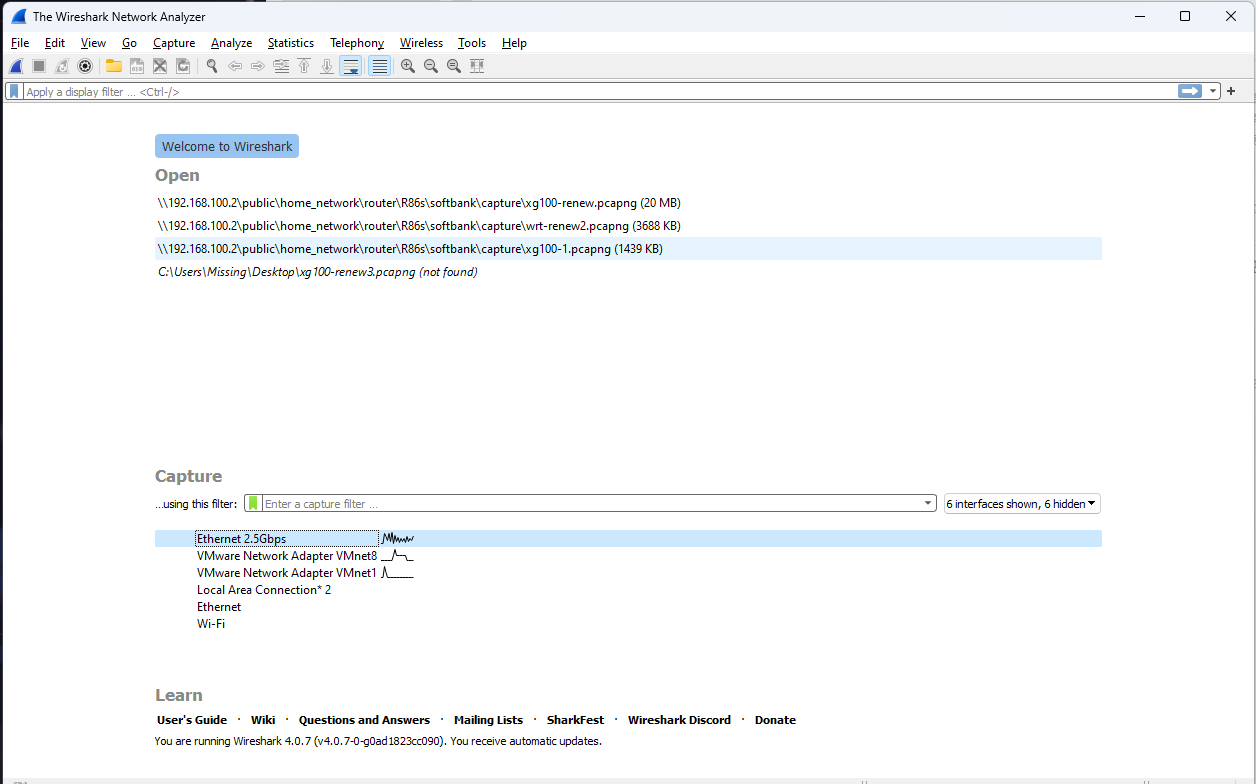Open the Edit menu
This screenshot has width=1256, height=784.
[55, 43]
